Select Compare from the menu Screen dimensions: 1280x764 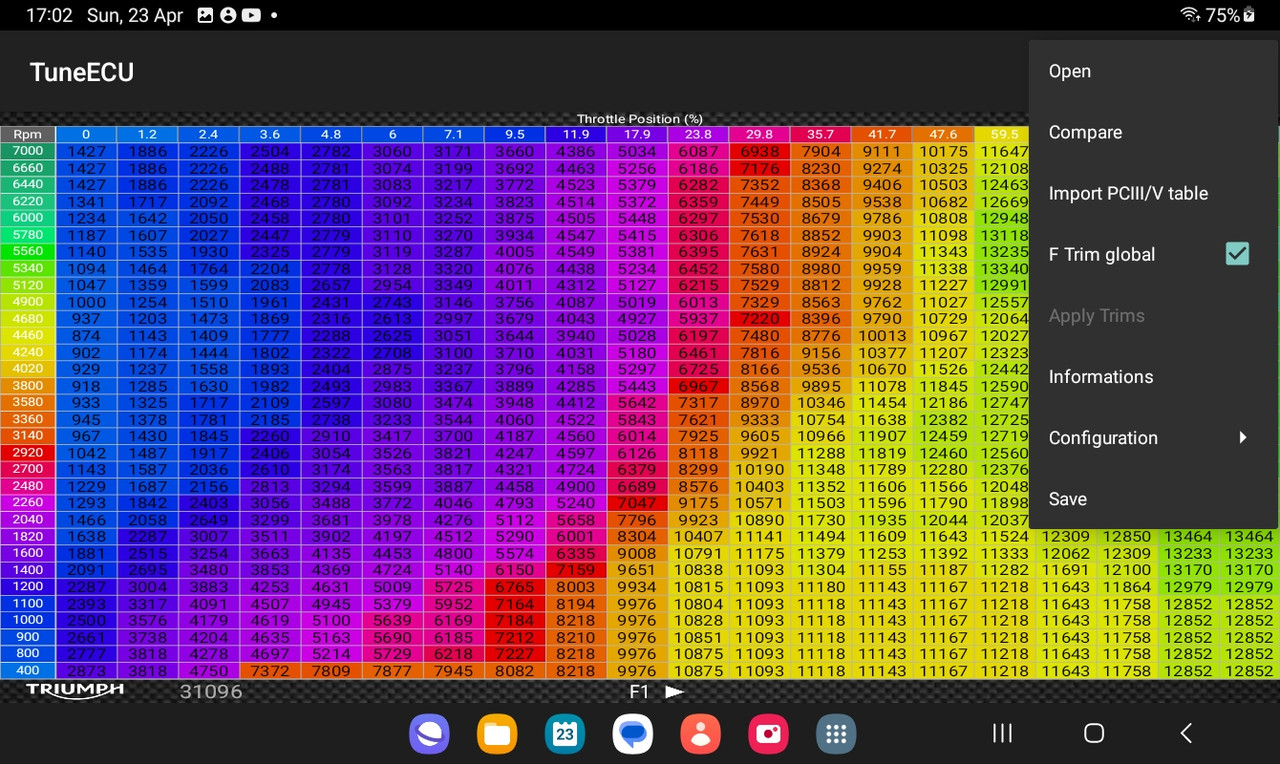[x=1085, y=132]
